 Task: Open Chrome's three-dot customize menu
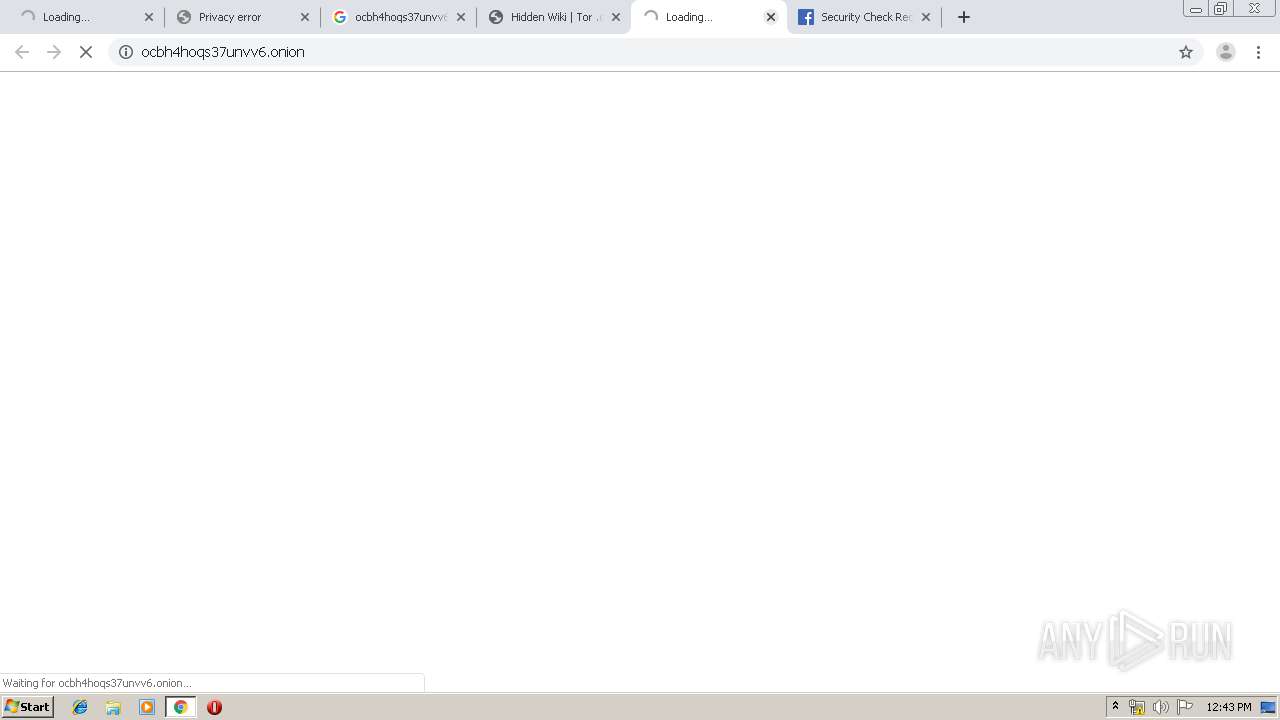coord(1259,52)
